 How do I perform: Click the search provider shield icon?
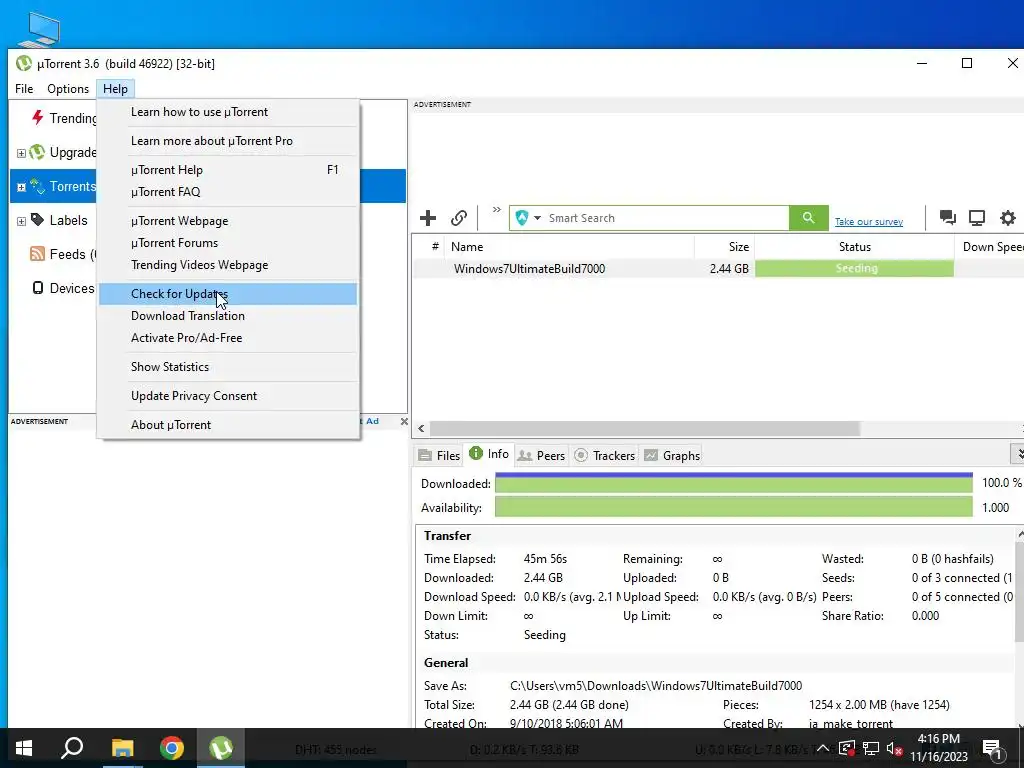(522, 218)
